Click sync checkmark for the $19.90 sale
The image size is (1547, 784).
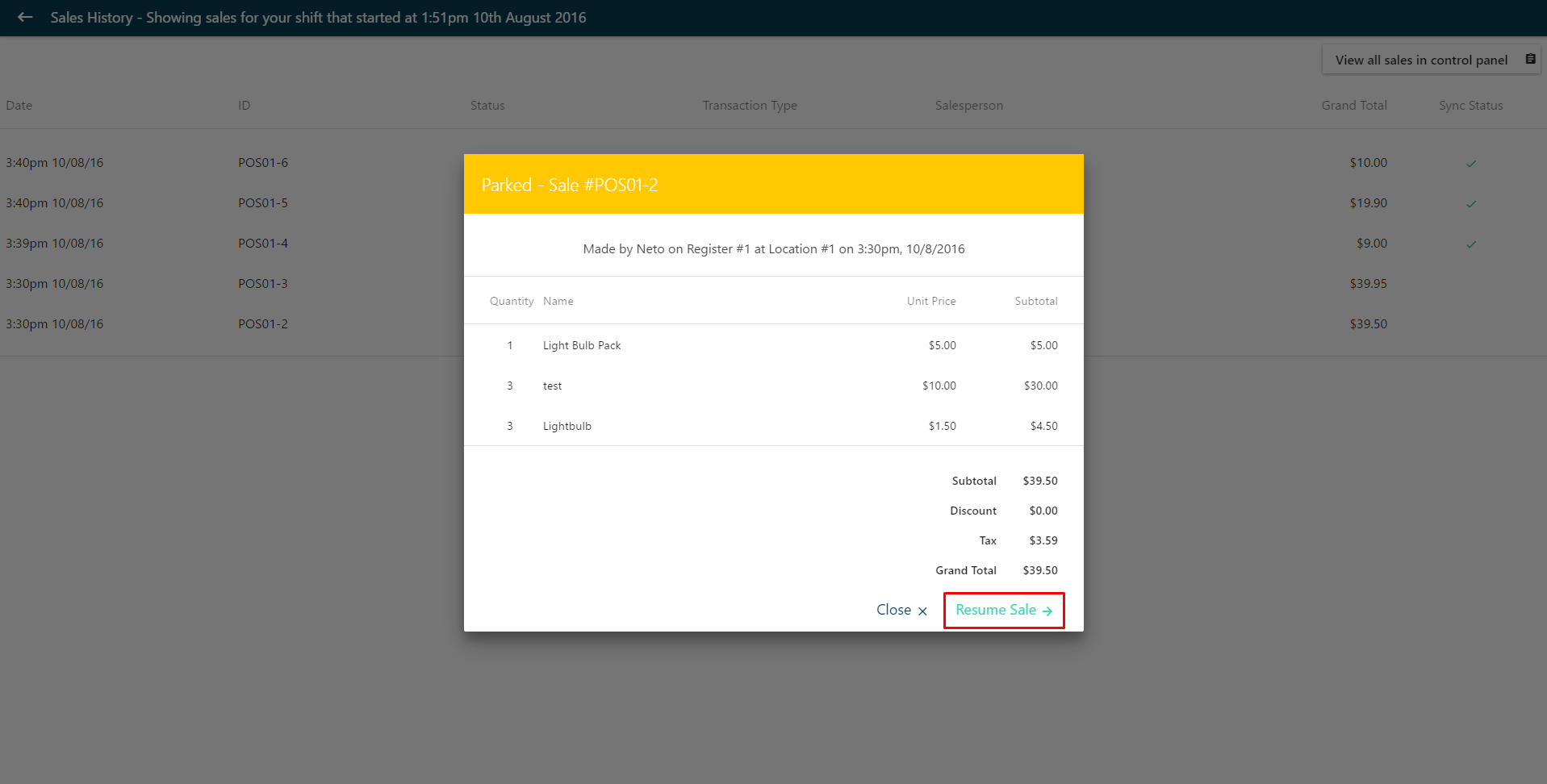pyautogui.click(x=1471, y=204)
